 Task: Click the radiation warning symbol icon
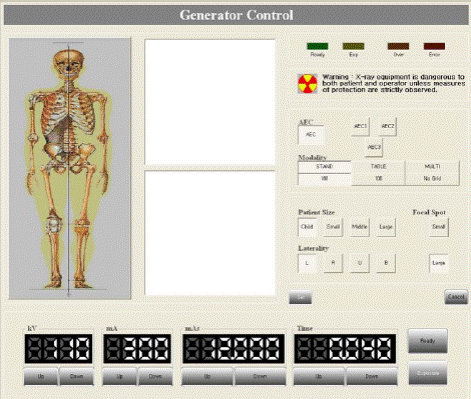308,84
